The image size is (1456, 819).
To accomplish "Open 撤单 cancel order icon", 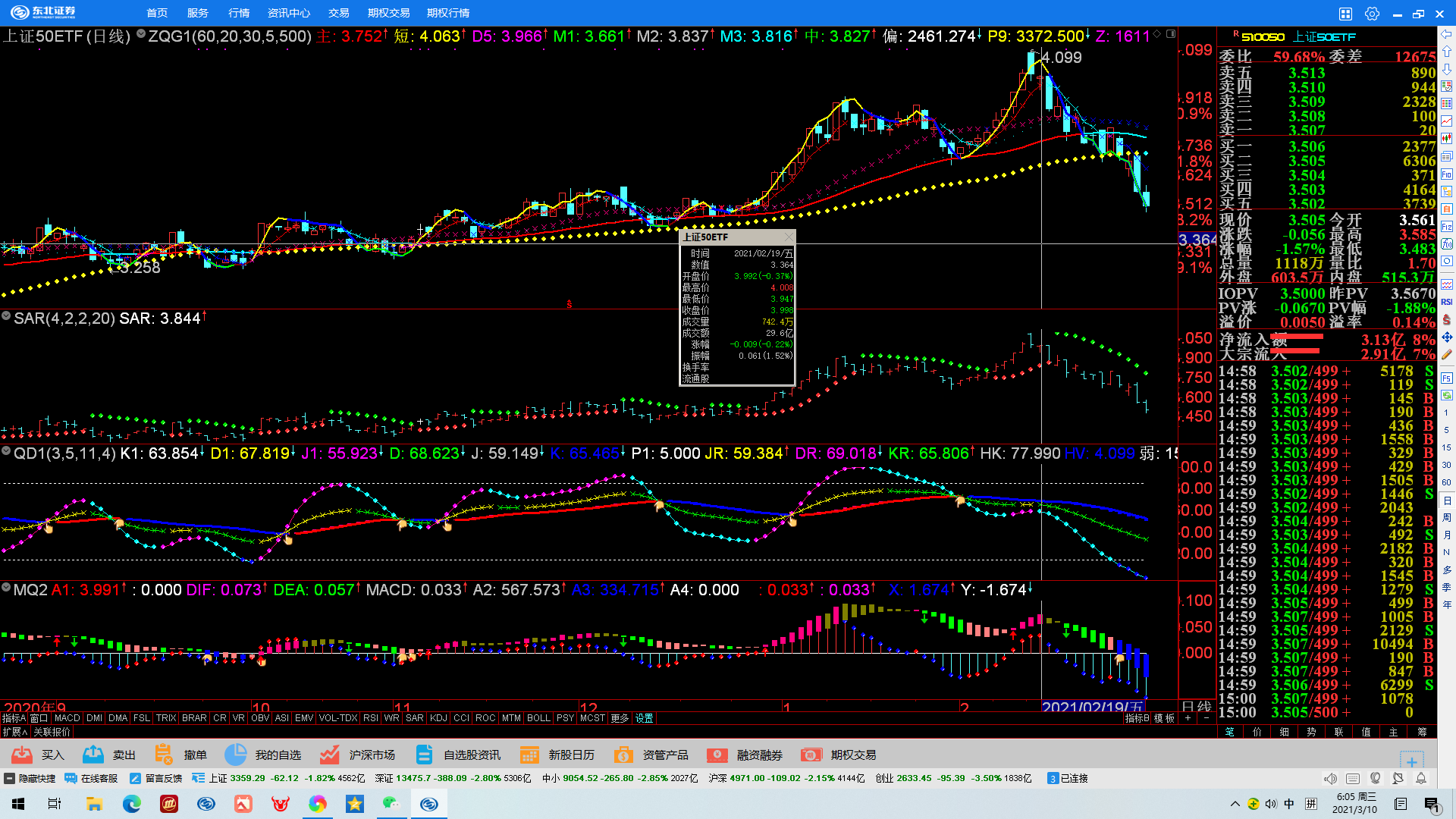I will click(x=164, y=755).
